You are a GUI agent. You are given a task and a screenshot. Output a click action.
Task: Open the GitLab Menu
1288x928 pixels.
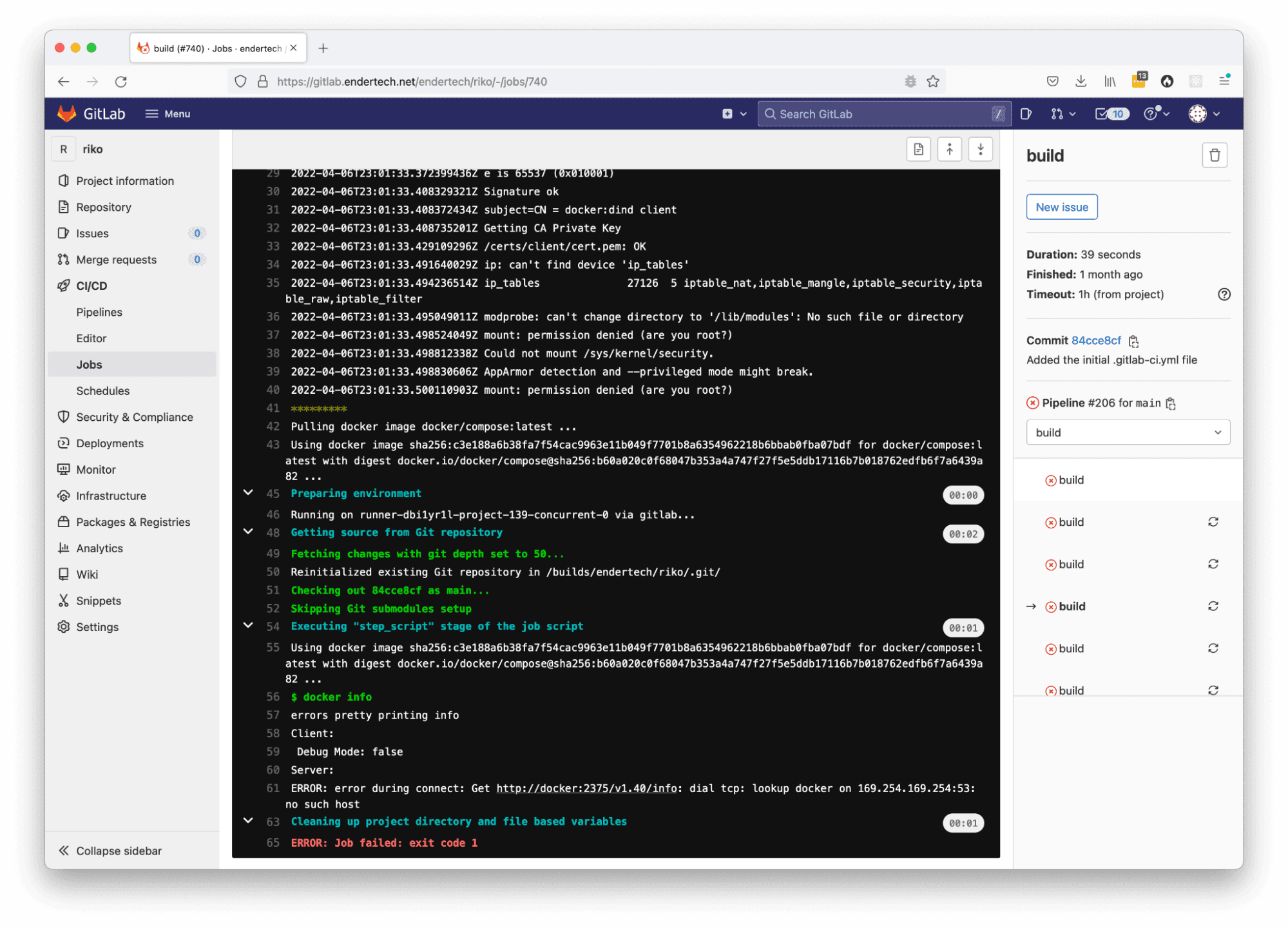[168, 114]
